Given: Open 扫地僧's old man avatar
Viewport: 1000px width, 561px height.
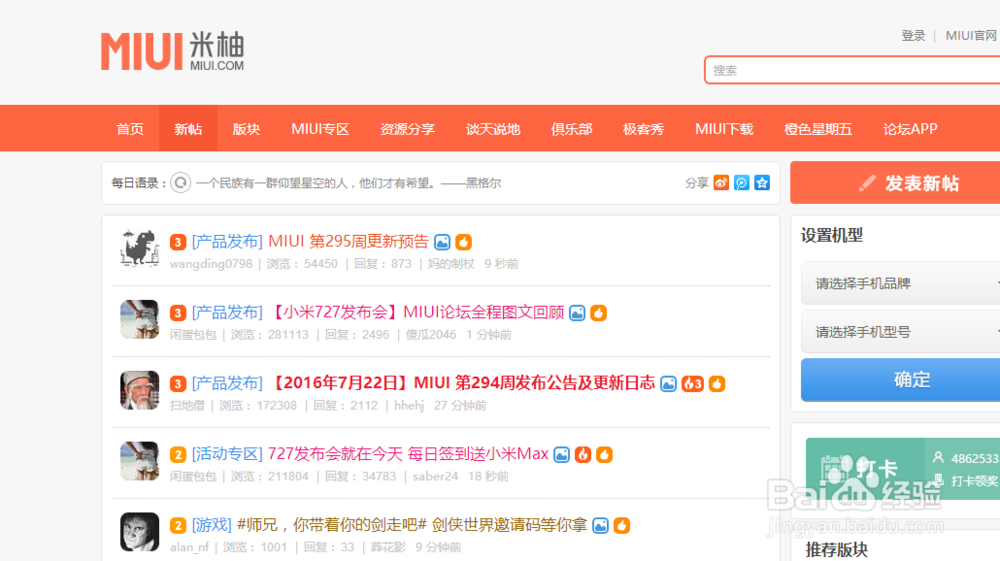Looking at the screenshot, I should click(140, 390).
